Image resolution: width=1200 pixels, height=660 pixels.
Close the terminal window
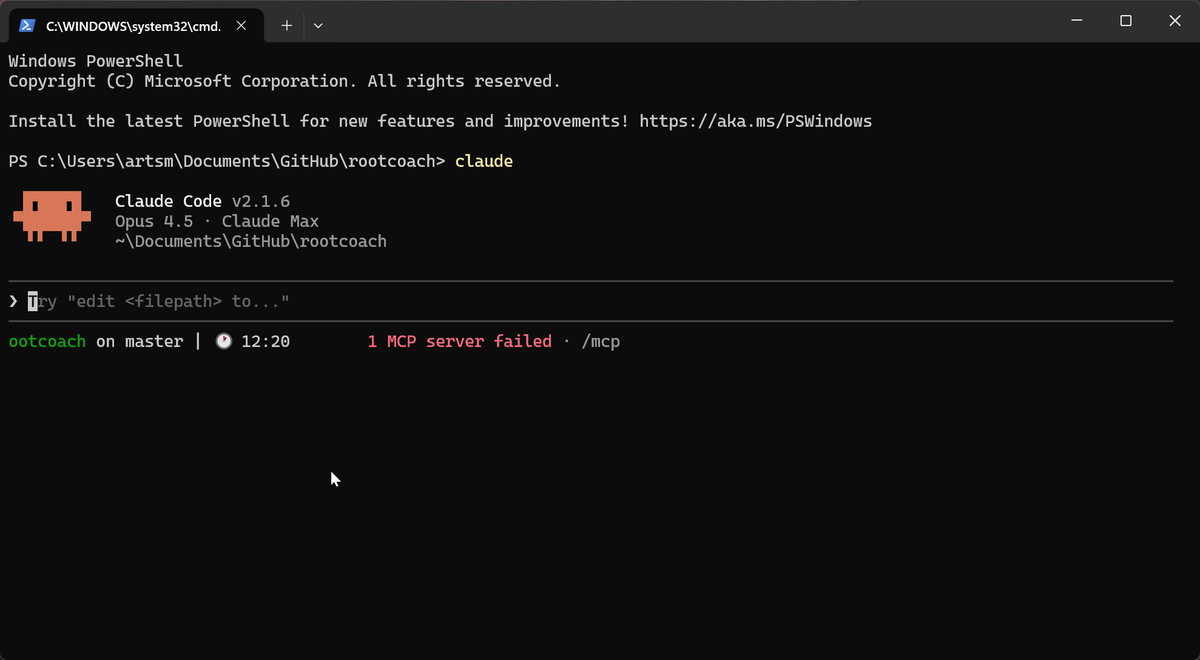[1173, 21]
